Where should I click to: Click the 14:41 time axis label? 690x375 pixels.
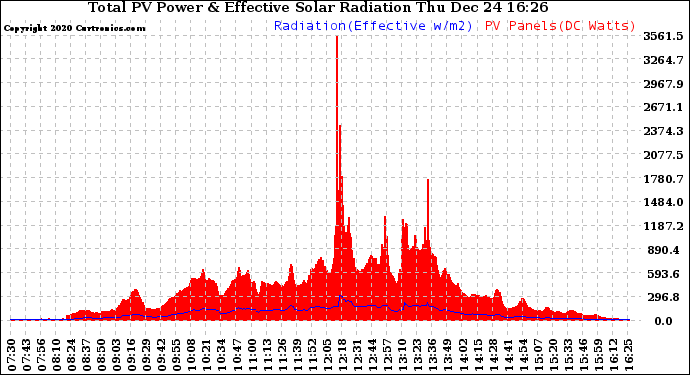coord(508,355)
